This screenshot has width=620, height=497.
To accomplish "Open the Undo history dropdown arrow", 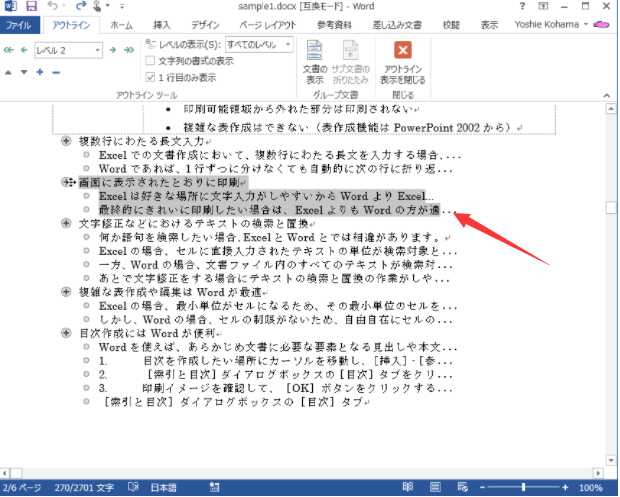I will (x=63, y=6).
